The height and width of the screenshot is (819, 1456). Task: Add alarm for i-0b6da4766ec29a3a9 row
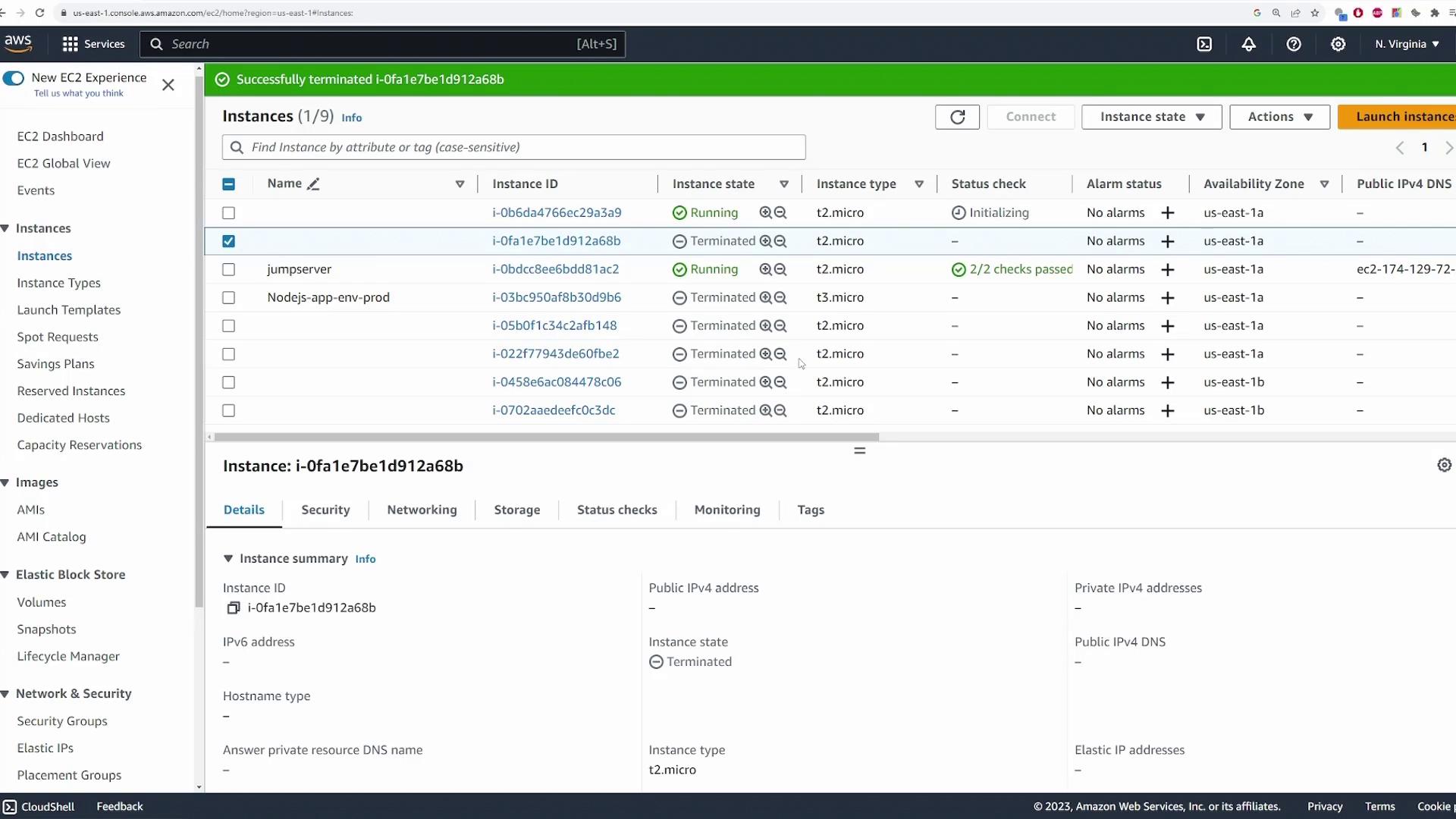pyautogui.click(x=1168, y=213)
